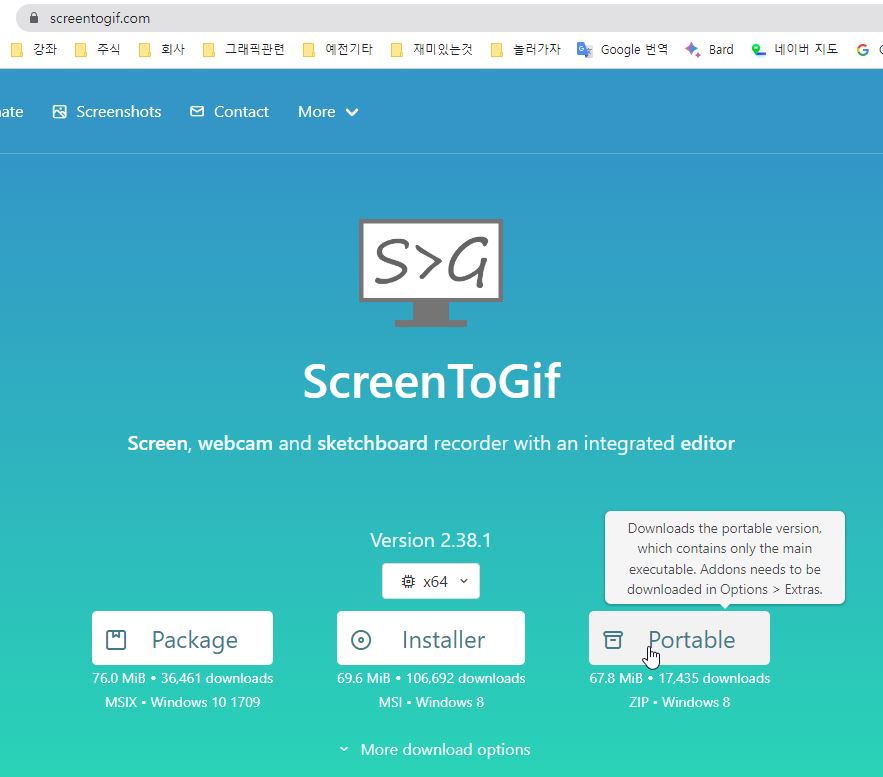Viewport: 883px width, 777px height.
Task: Open the 놀러가자 bookmark folder
Action: click(526, 50)
